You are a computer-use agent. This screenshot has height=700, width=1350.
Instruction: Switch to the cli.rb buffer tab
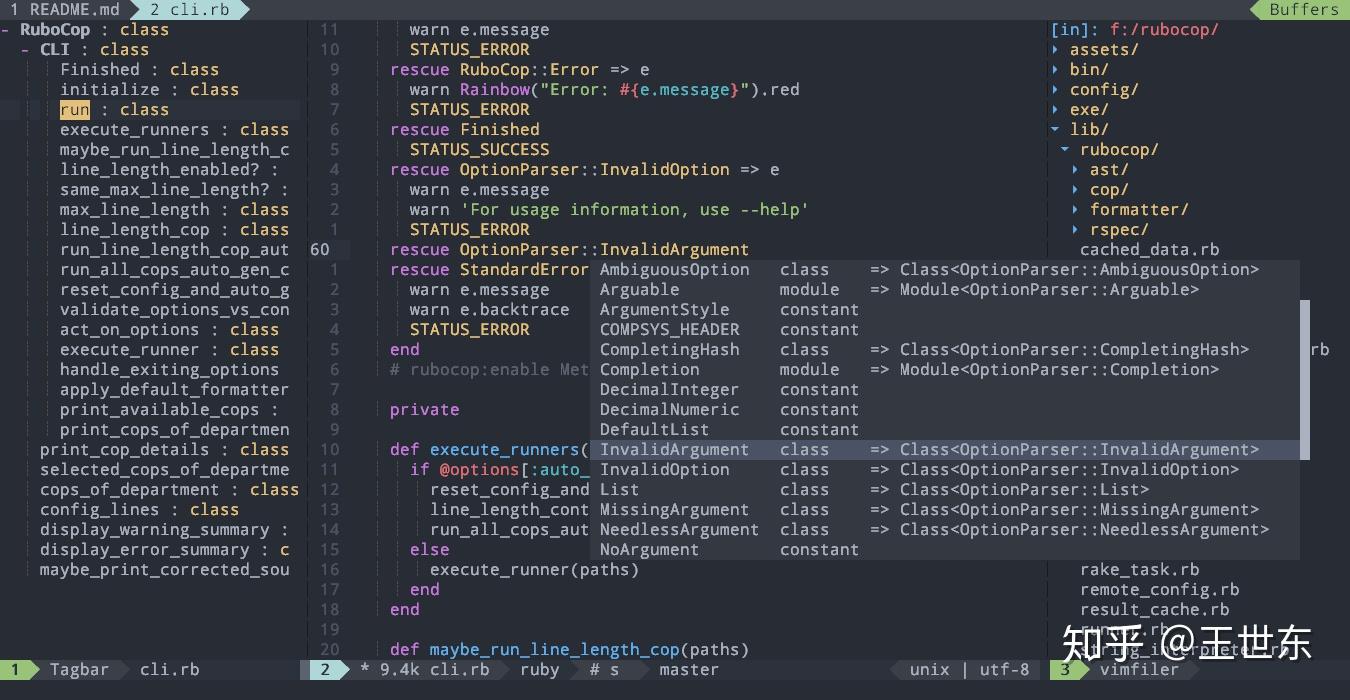[188, 9]
